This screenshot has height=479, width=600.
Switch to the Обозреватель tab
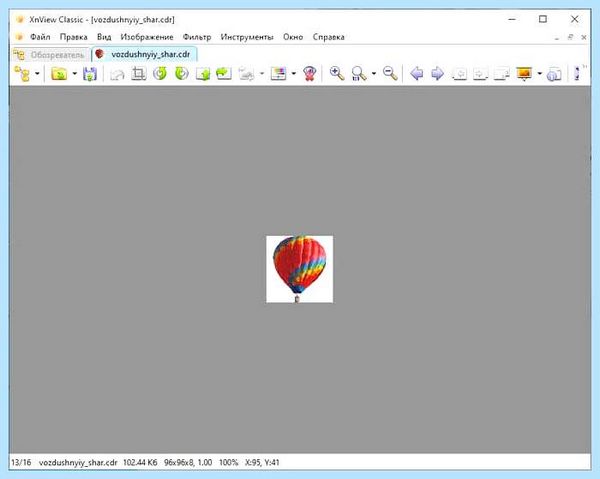click(51, 55)
